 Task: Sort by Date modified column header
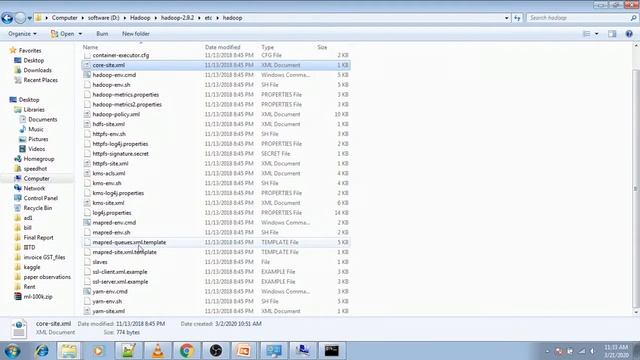click(222, 47)
